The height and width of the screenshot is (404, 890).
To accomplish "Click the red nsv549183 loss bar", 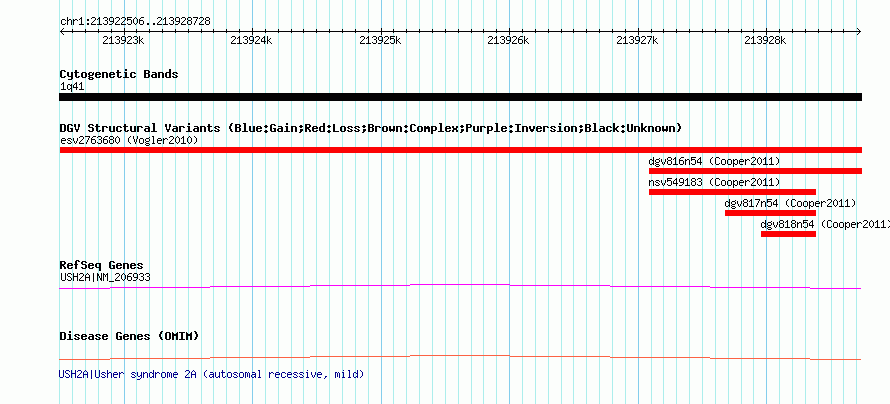I will tap(732, 192).
